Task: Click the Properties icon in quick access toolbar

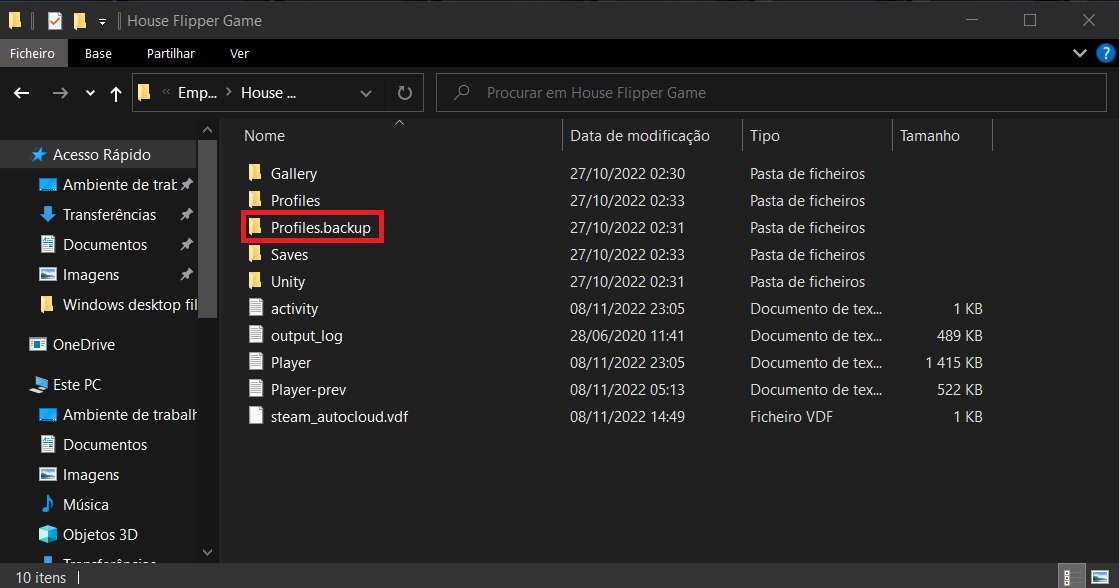Action: coord(56,20)
